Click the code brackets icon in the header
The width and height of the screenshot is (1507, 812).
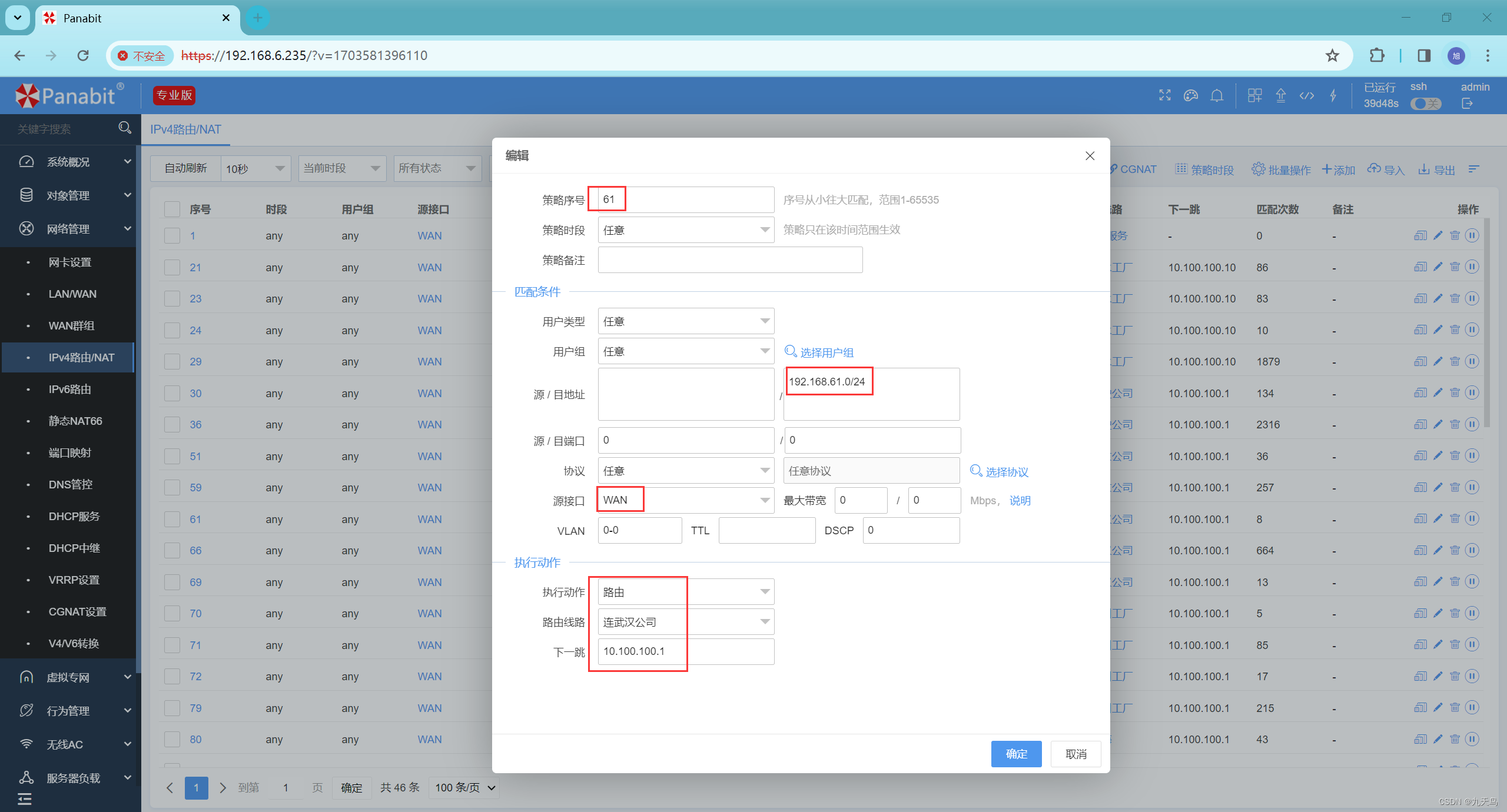(1306, 95)
